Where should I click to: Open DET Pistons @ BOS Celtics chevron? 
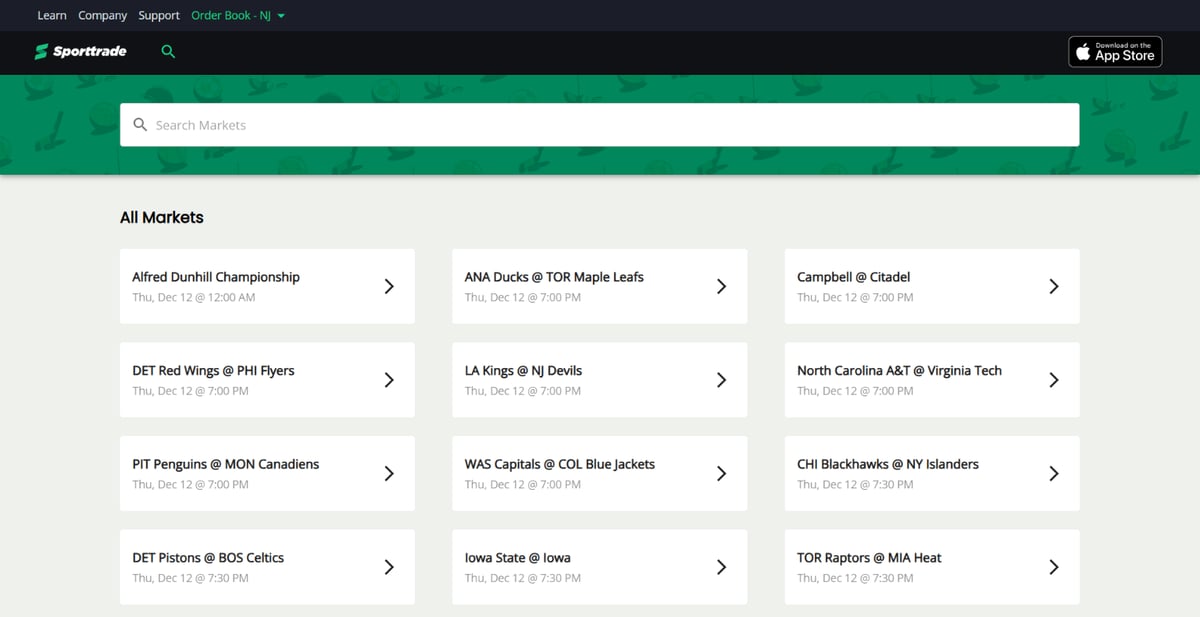(389, 567)
